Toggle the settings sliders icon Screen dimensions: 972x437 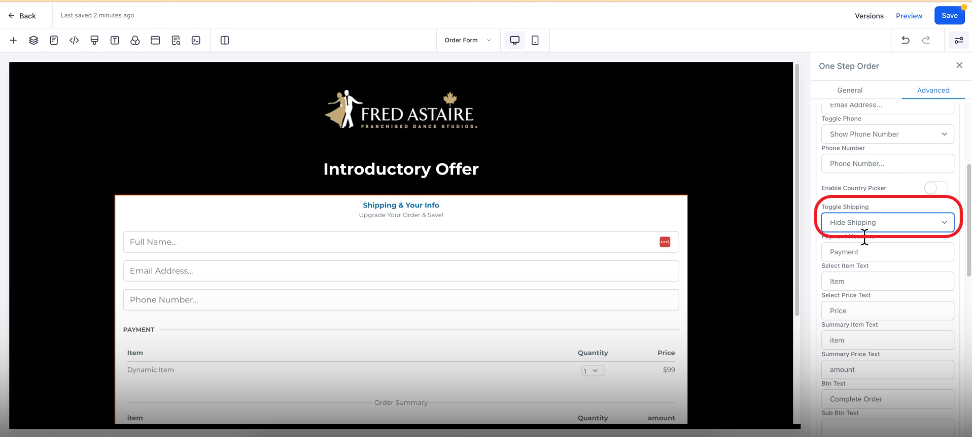point(958,40)
